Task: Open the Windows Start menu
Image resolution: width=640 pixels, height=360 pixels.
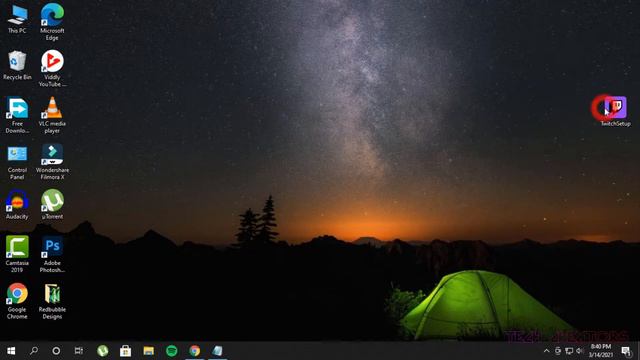Action: tap(11, 351)
